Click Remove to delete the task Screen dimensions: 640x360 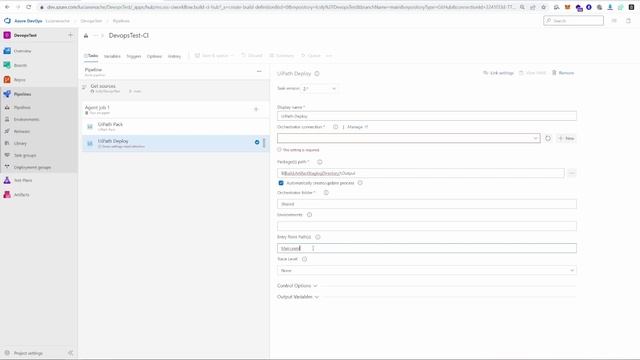point(563,73)
